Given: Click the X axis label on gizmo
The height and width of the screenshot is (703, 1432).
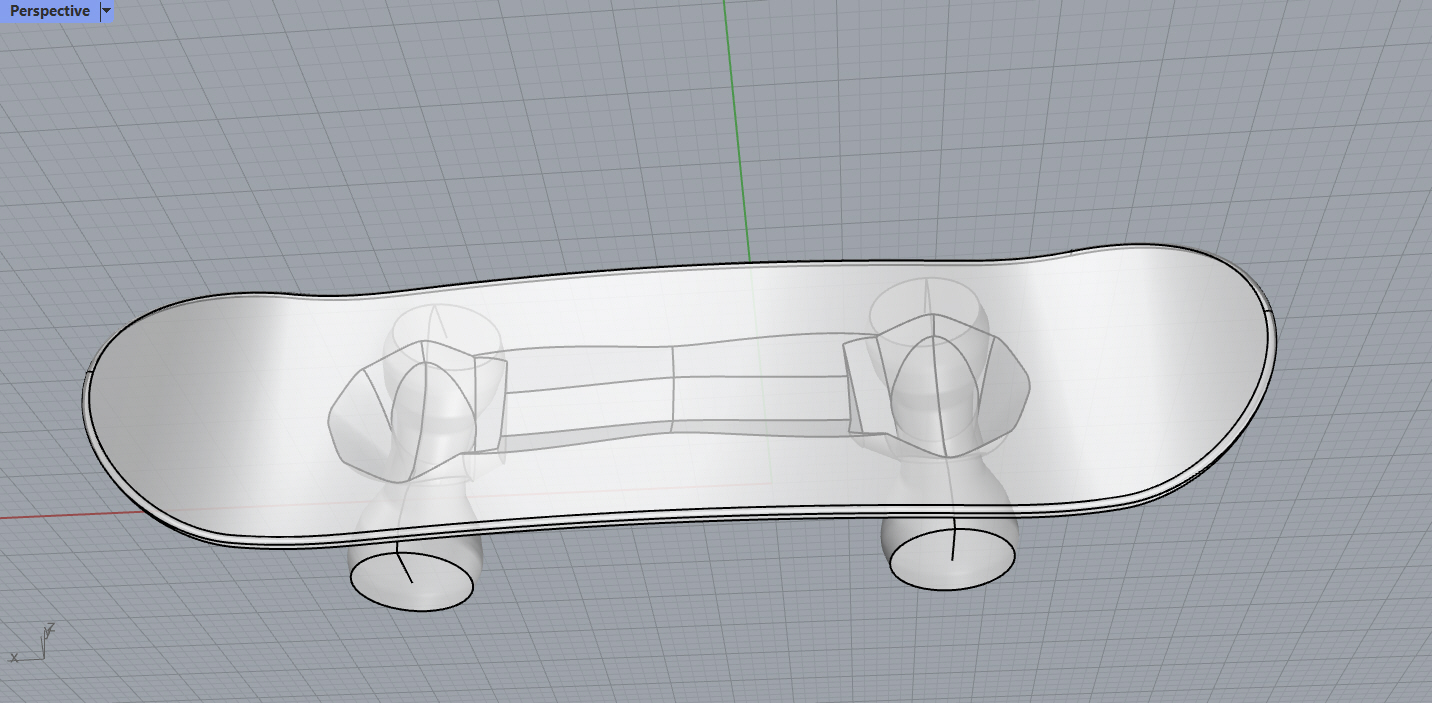Looking at the screenshot, I should pos(14,659).
